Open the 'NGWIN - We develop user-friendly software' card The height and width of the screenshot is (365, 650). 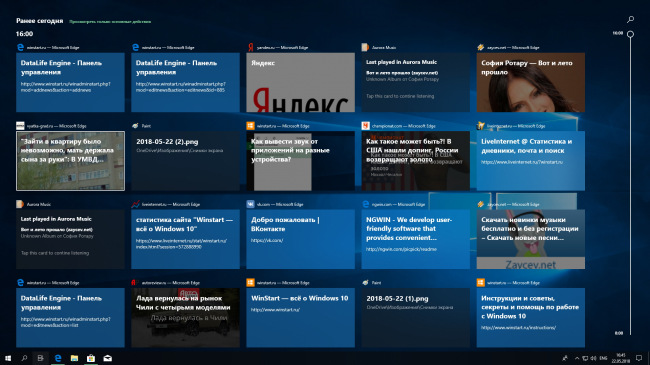pos(415,239)
